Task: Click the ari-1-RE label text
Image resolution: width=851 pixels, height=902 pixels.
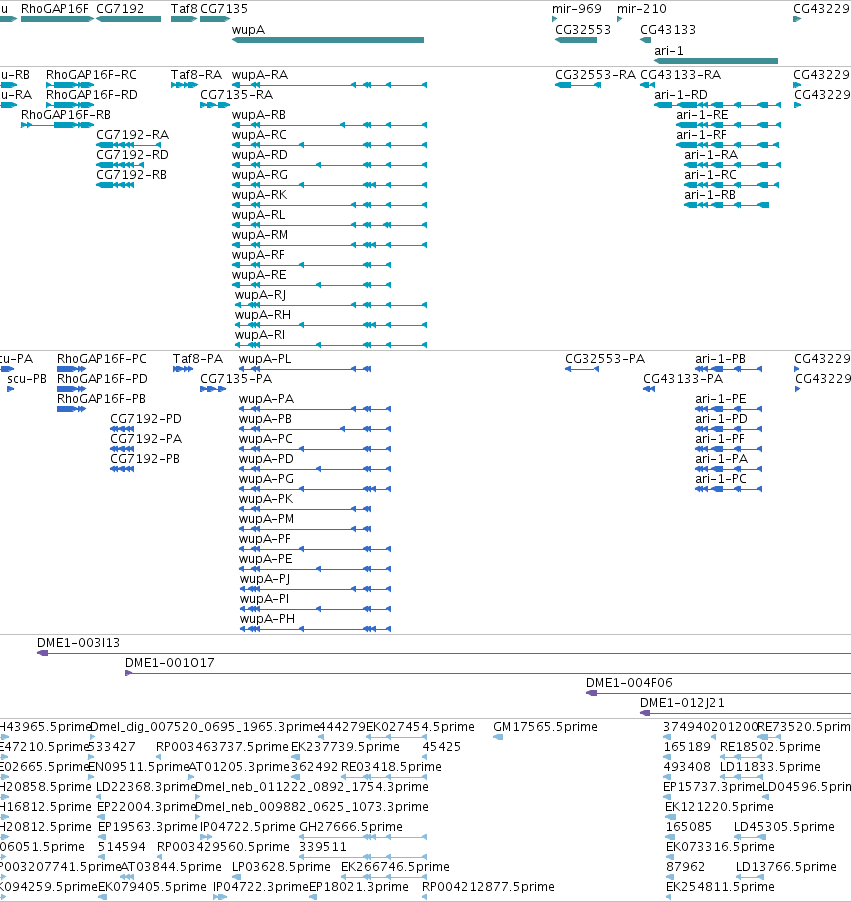Action: pyautogui.click(x=702, y=114)
